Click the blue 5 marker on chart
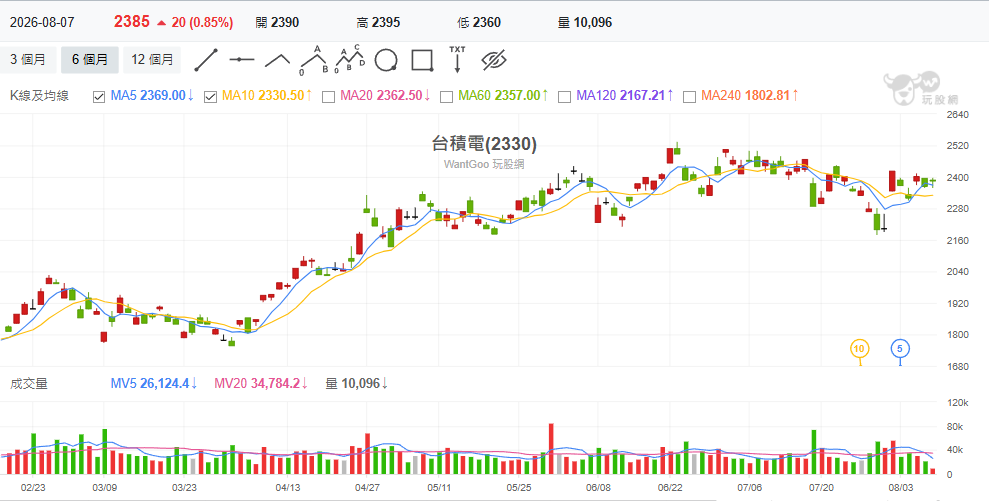This screenshot has height=501, width=989. [900, 348]
